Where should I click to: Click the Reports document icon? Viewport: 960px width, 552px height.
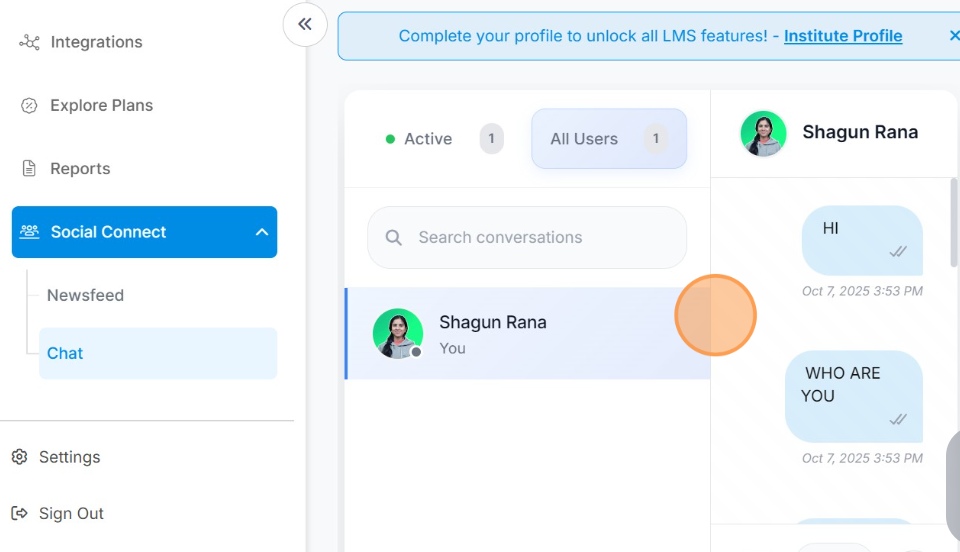tap(29, 169)
